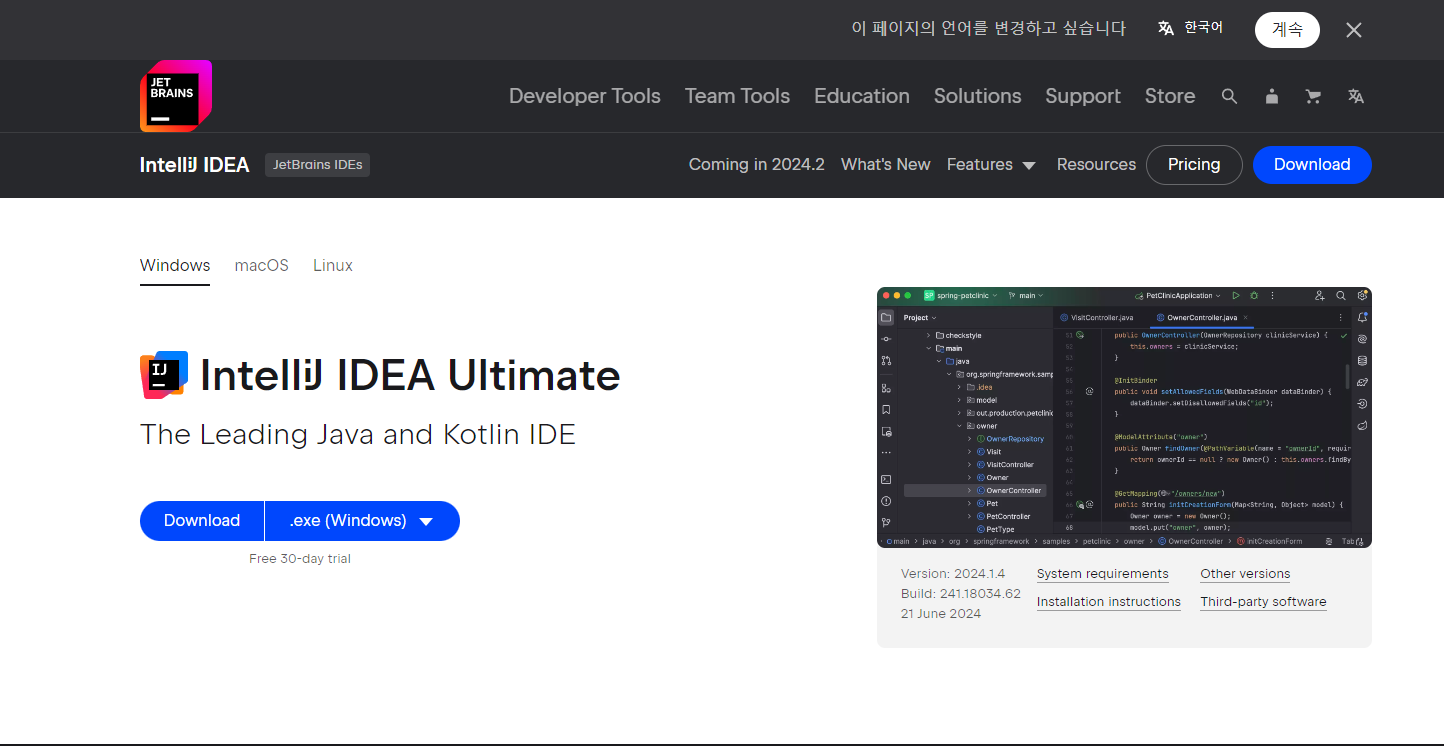This screenshot has height=746, width=1444.
Task: Switch to the Linux tab
Action: coord(332,265)
